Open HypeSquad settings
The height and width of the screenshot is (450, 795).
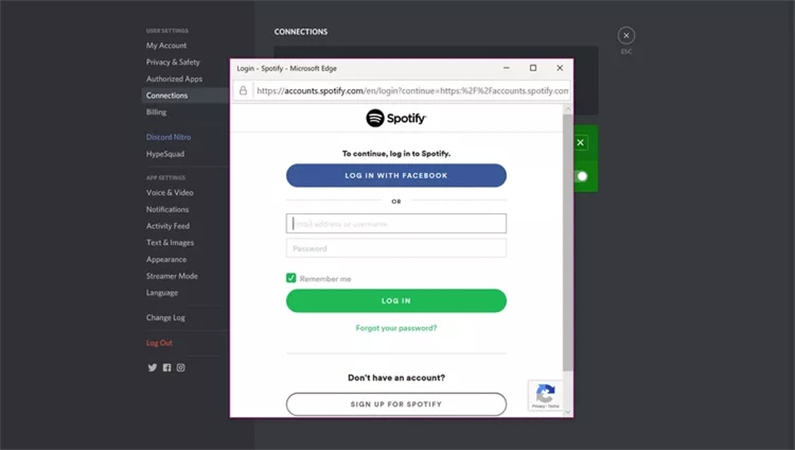(165, 154)
